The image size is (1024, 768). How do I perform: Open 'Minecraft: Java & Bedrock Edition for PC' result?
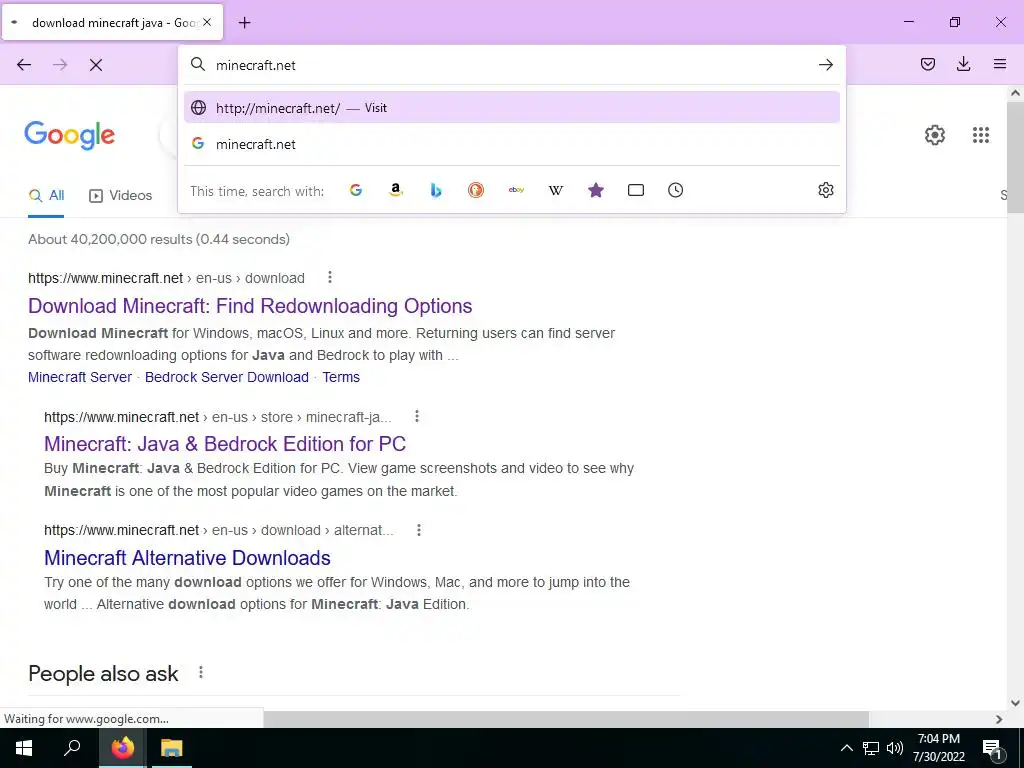click(x=225, y=443)
